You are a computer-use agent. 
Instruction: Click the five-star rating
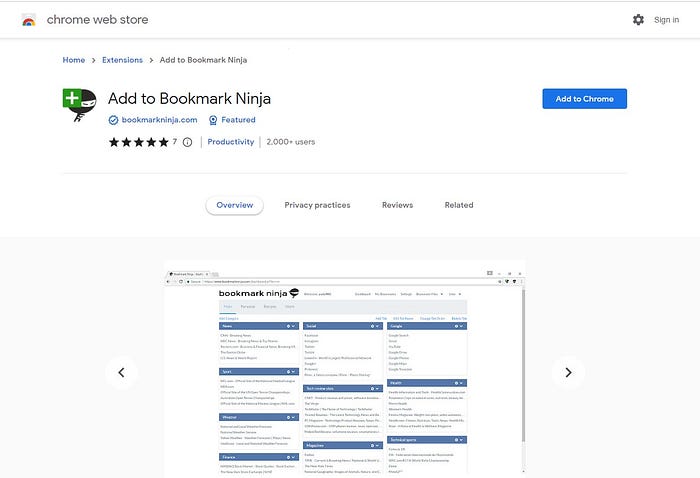[x=139, y=142]
